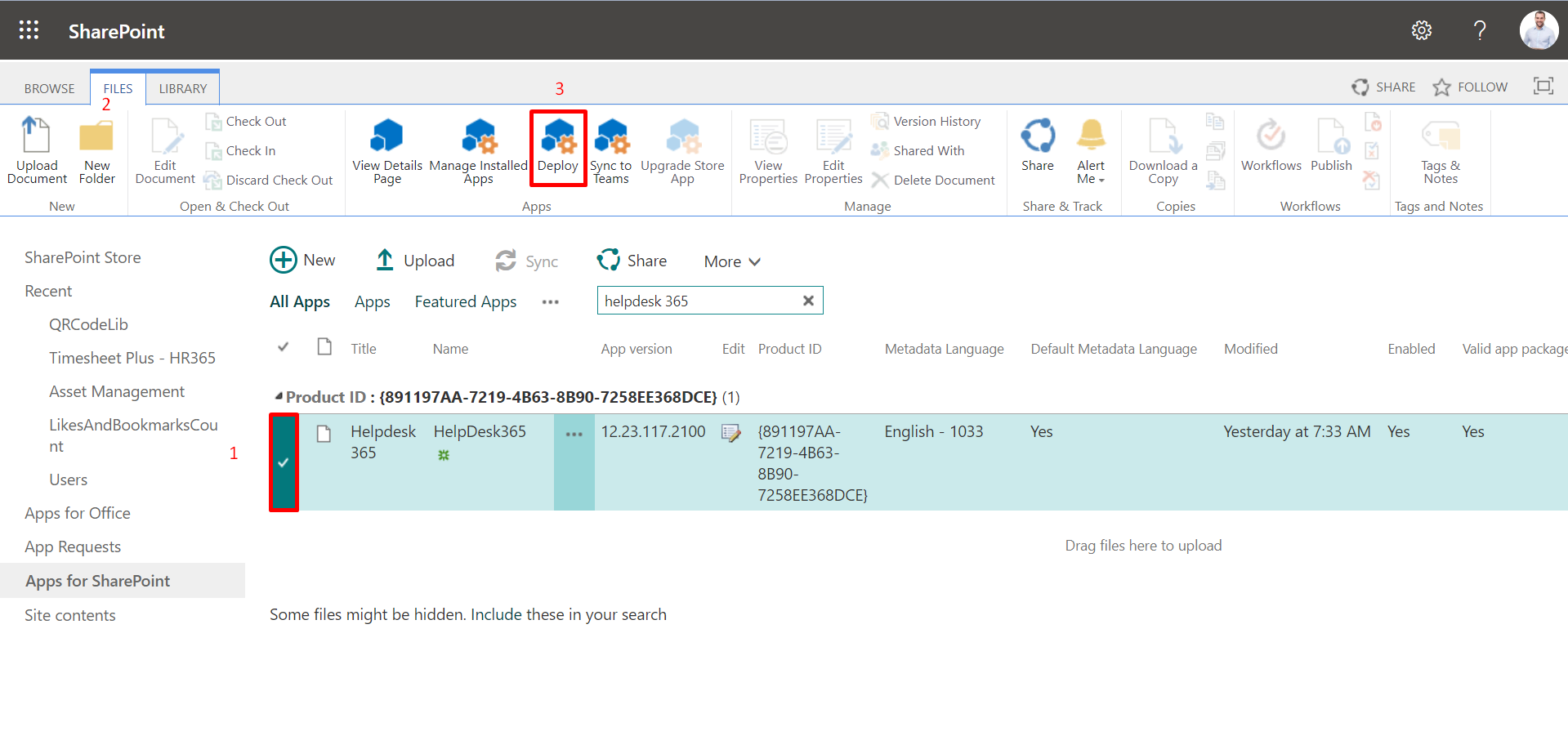Click Check Out in ribbon
Image resolution: width=1568 pixels, height=736 pixels.
coord(246,122)
